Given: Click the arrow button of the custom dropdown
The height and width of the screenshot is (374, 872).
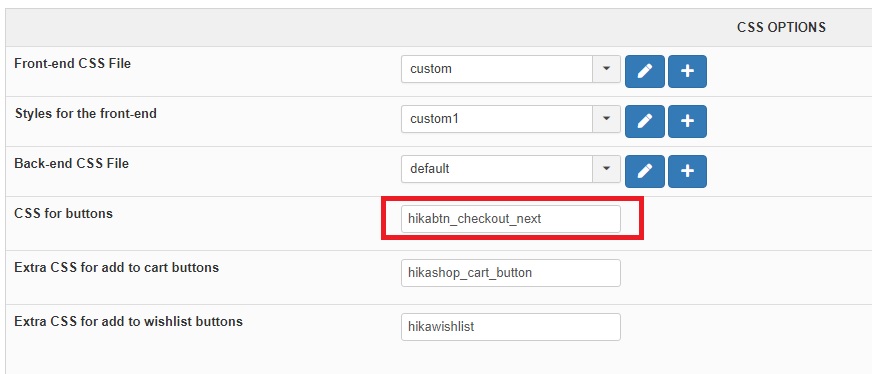Looking at the screenshot, I should point(607,69).
